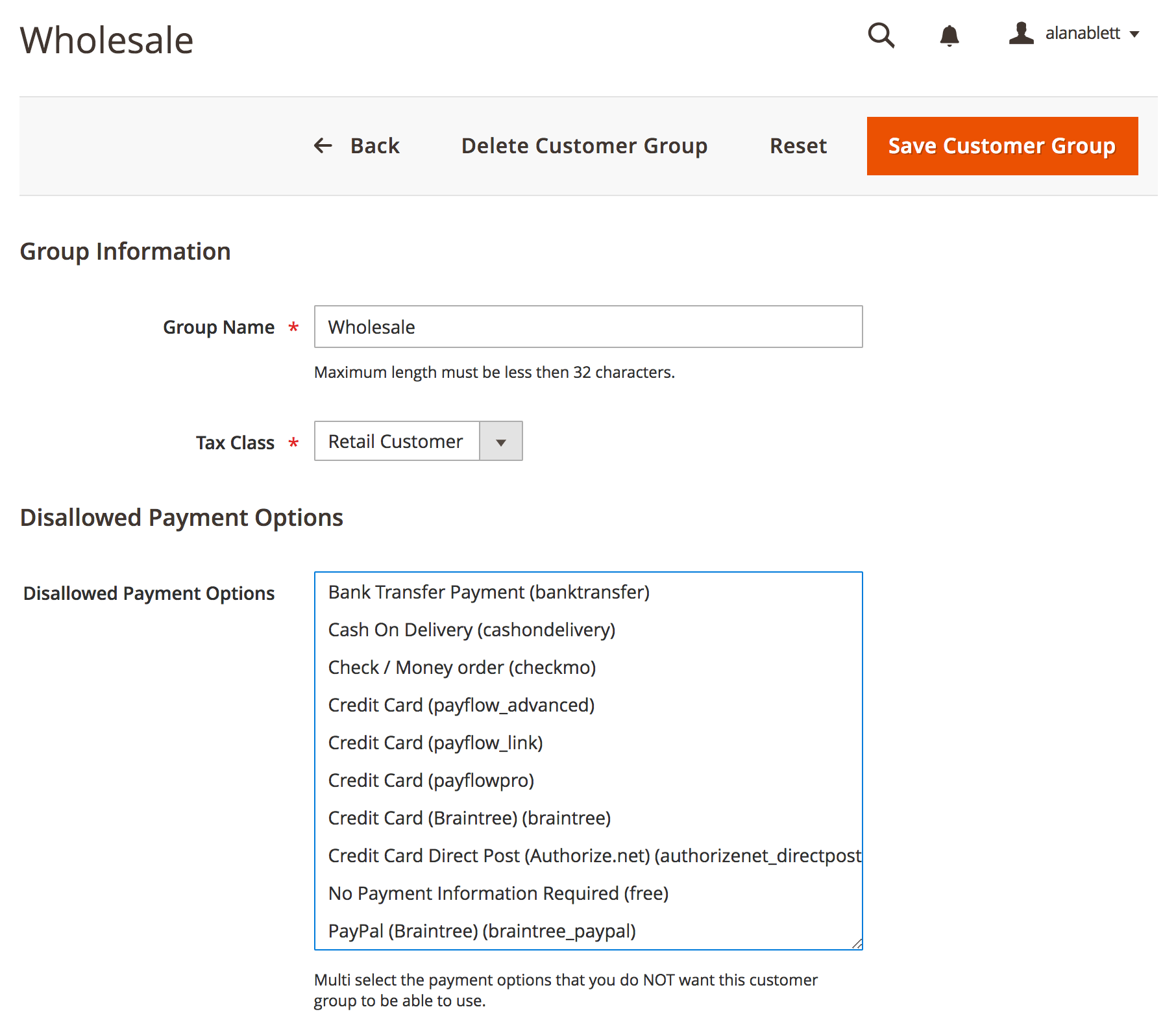Go back using the Back button
Screen dimensions: 1176x1031
point(357,146)
